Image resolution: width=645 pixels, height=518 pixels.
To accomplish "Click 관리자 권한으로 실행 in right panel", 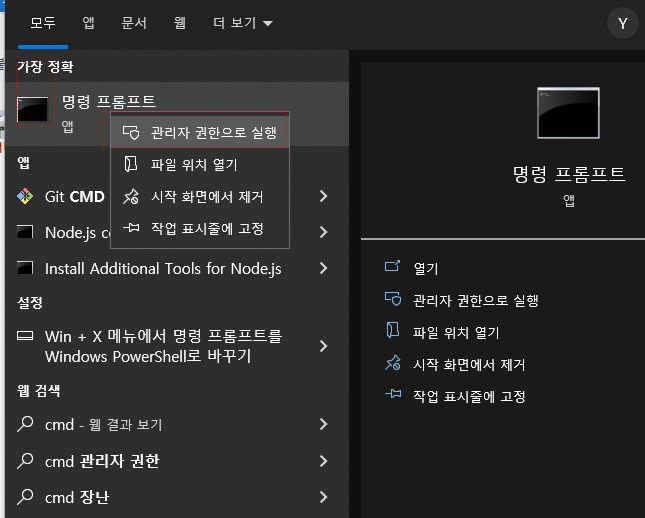I will point(476,300).
